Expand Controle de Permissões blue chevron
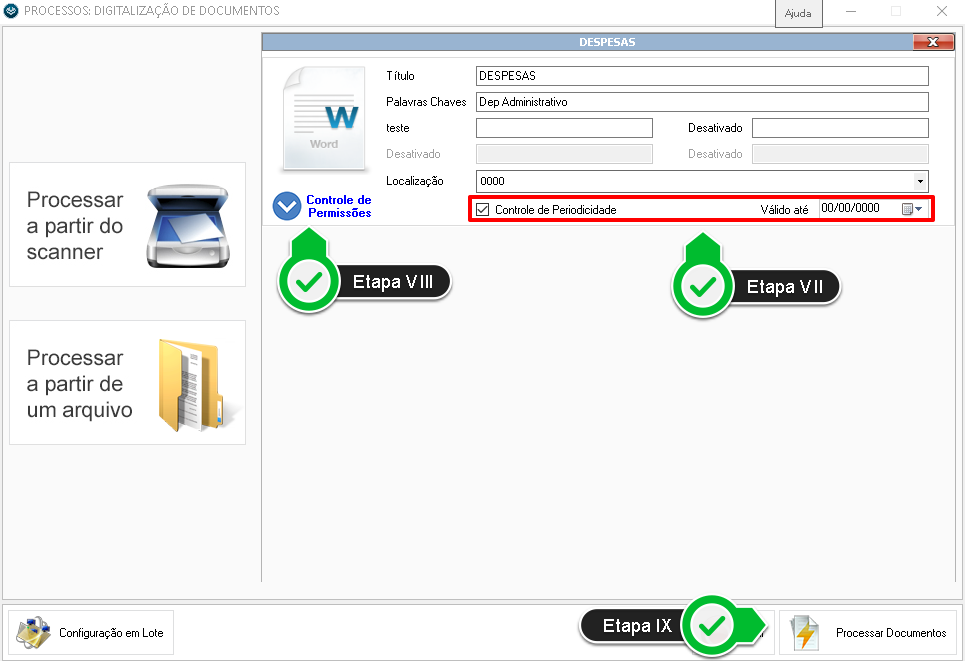965x661 pixels. coord(287,206)
